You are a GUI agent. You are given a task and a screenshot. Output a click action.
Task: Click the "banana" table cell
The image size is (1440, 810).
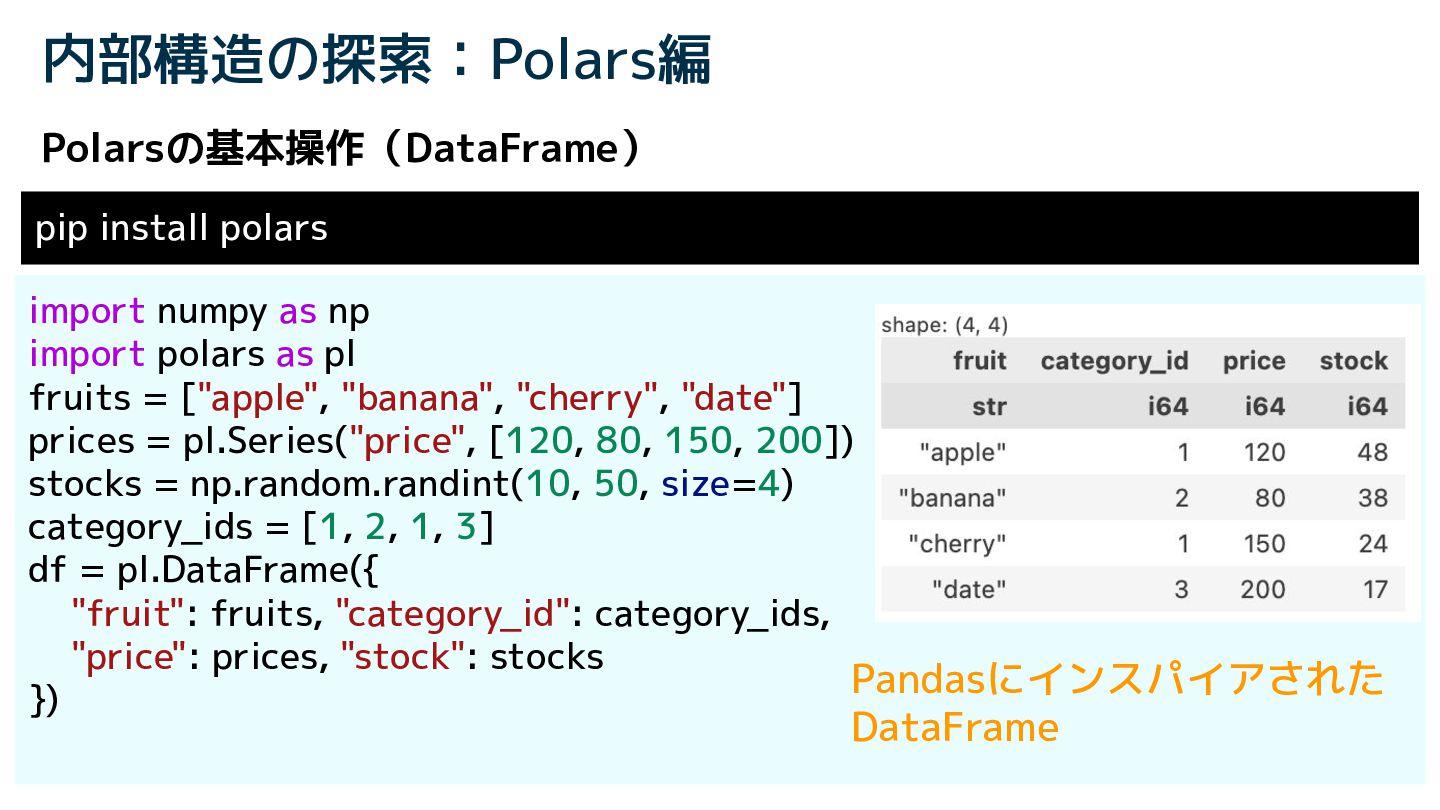click(953, 498)
